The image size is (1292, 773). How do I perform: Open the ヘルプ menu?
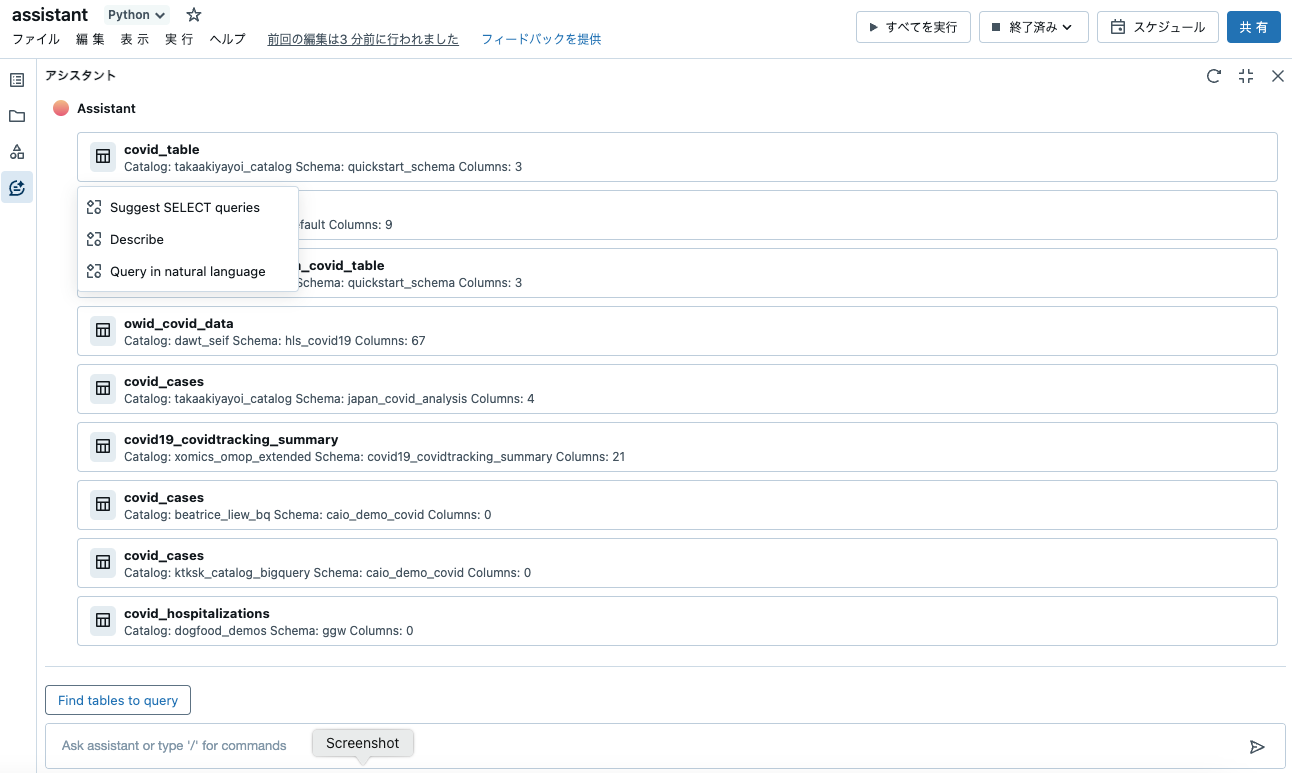[227, 39]
